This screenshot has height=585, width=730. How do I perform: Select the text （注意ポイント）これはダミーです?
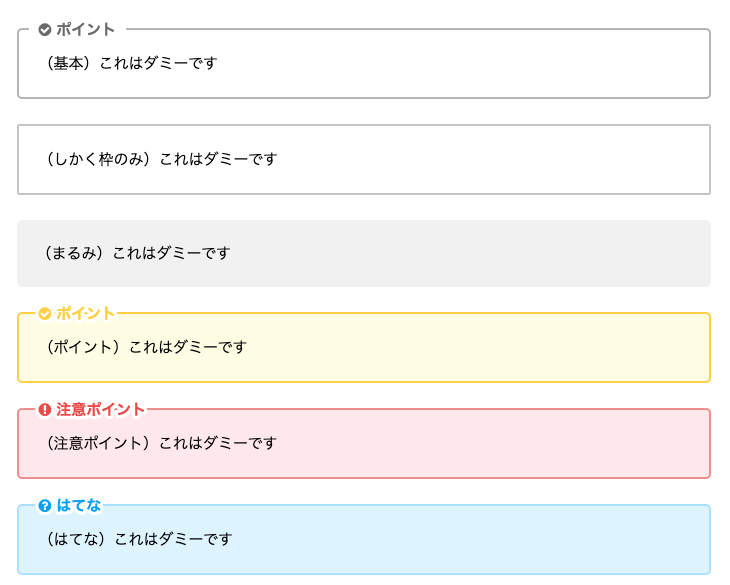pyautogui.click(x=160, y=442)
